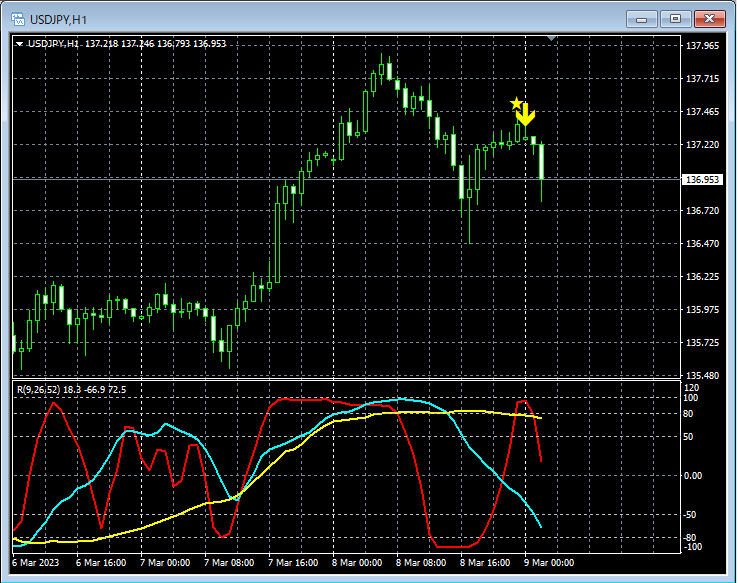This screenshot has width=738, height=583.
Task: Click price scale value 137.465
Action: tap(702, 112)
